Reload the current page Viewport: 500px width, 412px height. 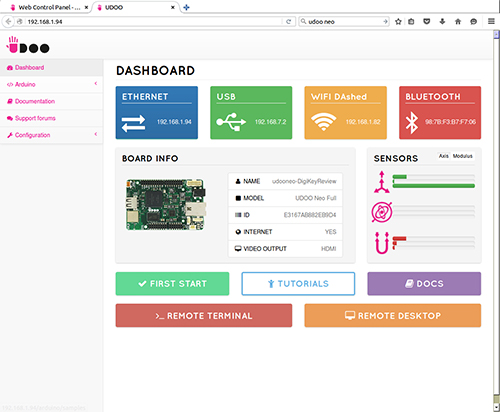288,22
